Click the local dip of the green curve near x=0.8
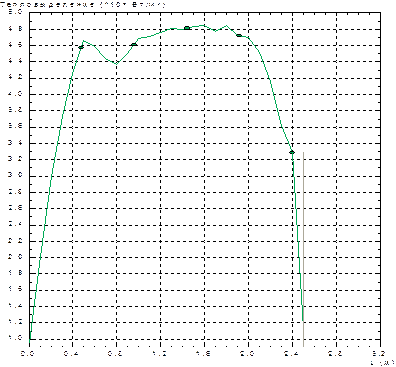 116,64
